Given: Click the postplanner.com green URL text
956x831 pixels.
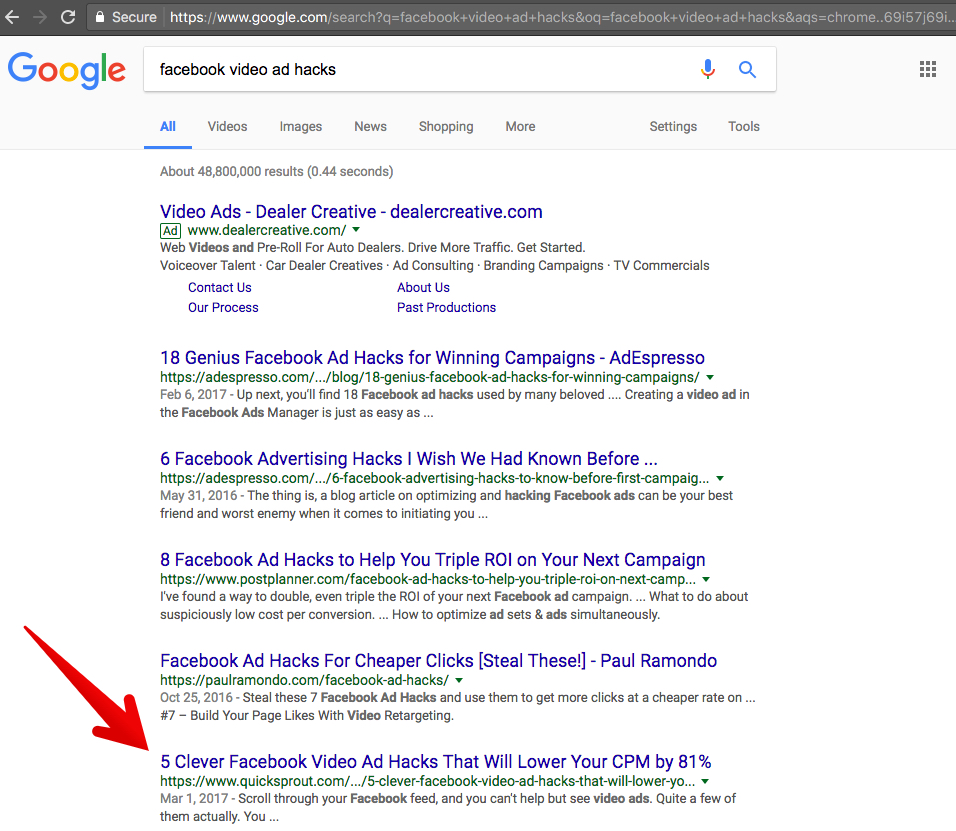Looking at the screenshot, I should pyautogui.click(x=428, y=579).
